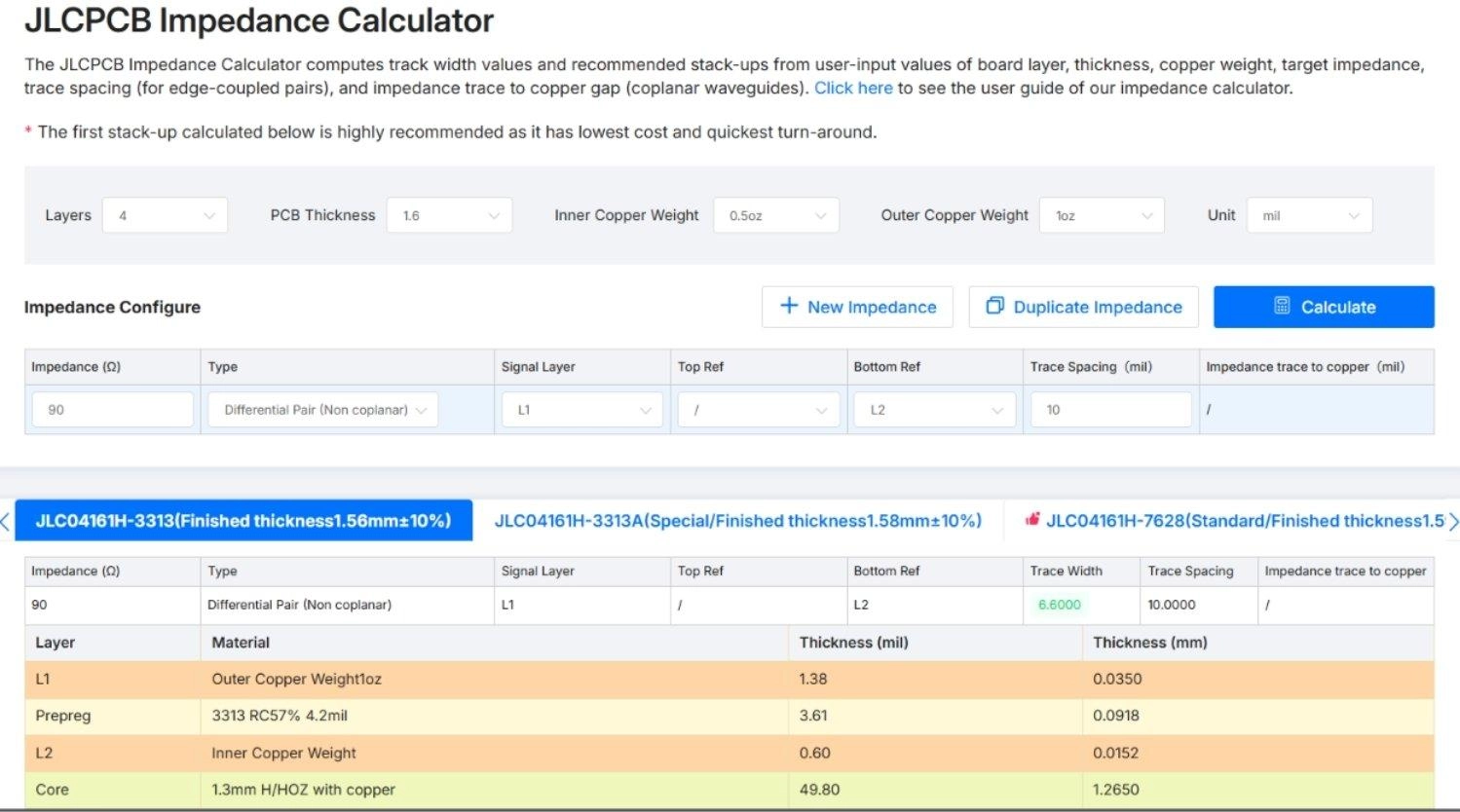Screen dimensions: 1460x812
Task: Open the Layers dropdown
Action: (x=165, y=215)
